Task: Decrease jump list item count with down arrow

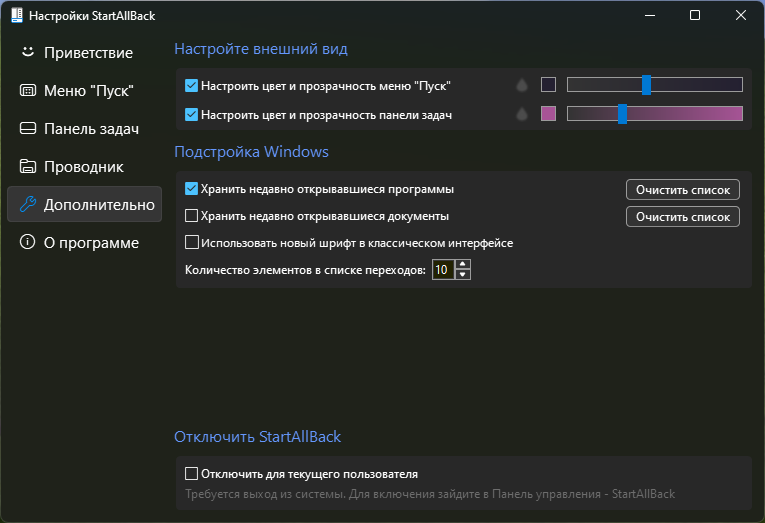Action: point(462,274)
